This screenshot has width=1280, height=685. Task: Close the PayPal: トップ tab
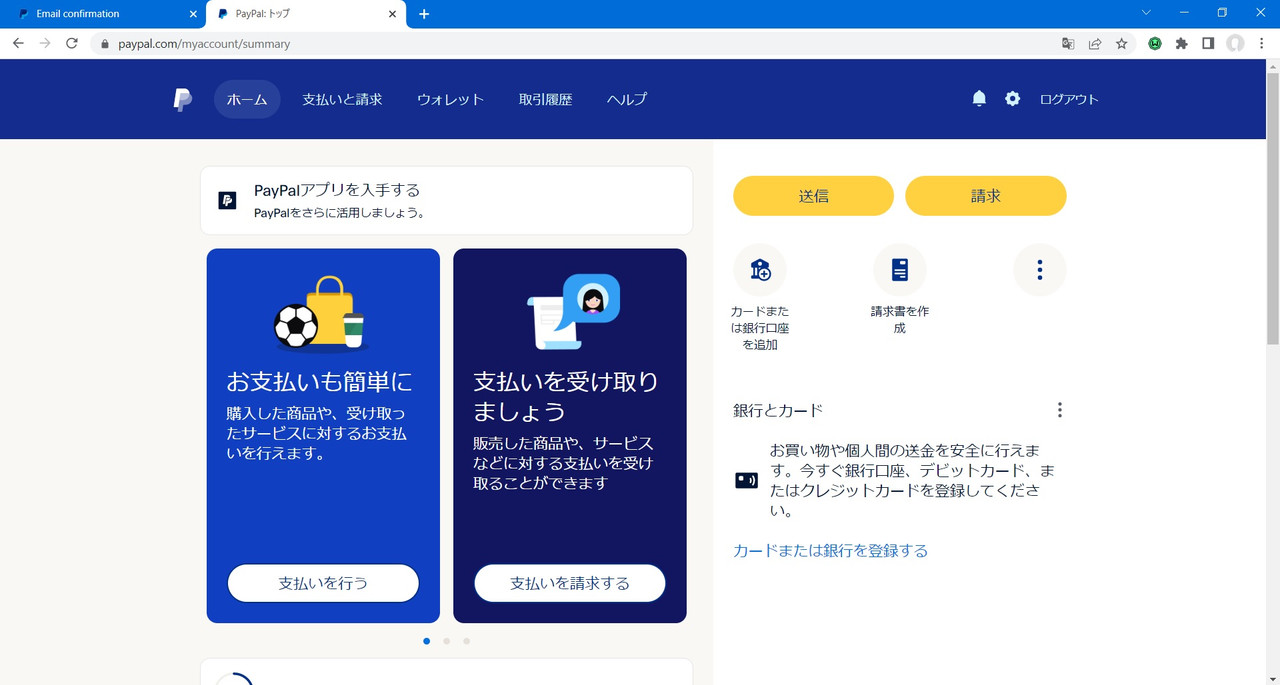pyautogui.click(x=393, y=14)
